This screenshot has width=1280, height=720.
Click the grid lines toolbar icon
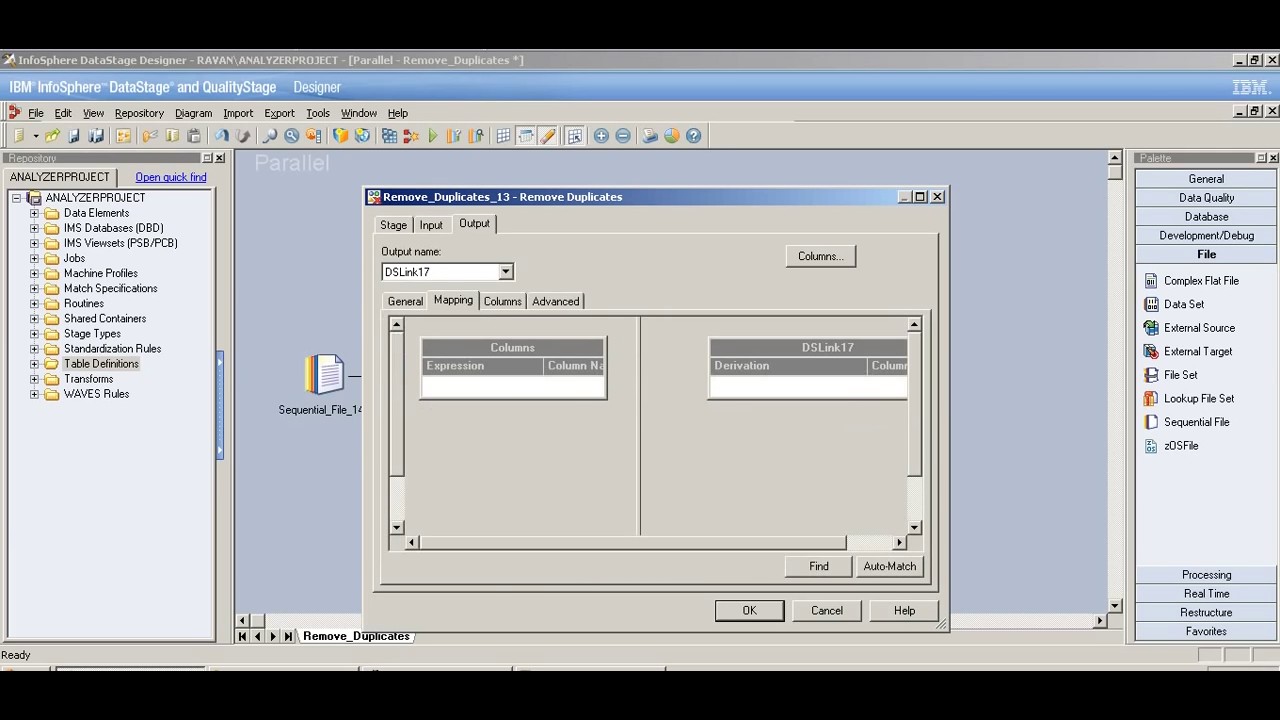[x=503, y=136]
